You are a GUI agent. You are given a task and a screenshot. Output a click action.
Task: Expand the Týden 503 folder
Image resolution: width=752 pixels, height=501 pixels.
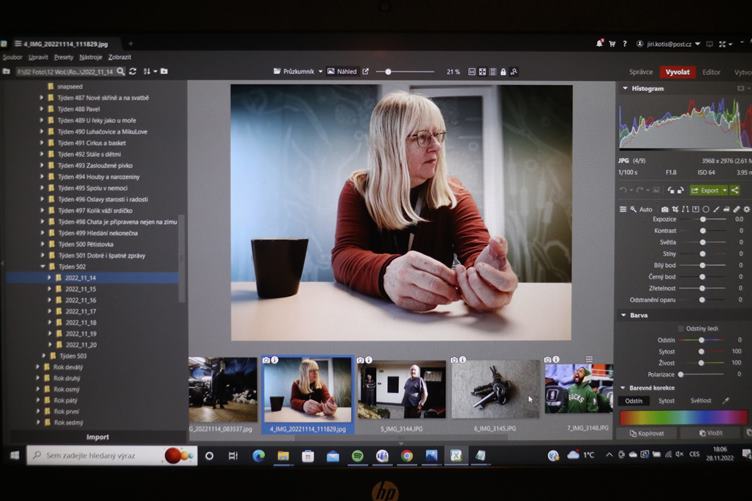coord(44,356)
